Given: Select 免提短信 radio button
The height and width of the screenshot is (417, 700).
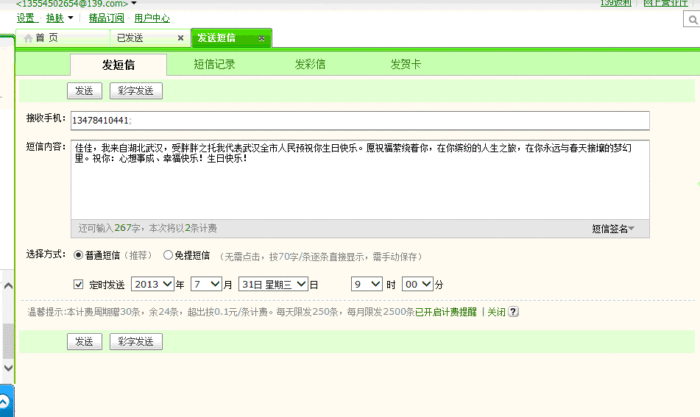Looking at the screenshot, I should pyautogui.click(x=168, y=255).
